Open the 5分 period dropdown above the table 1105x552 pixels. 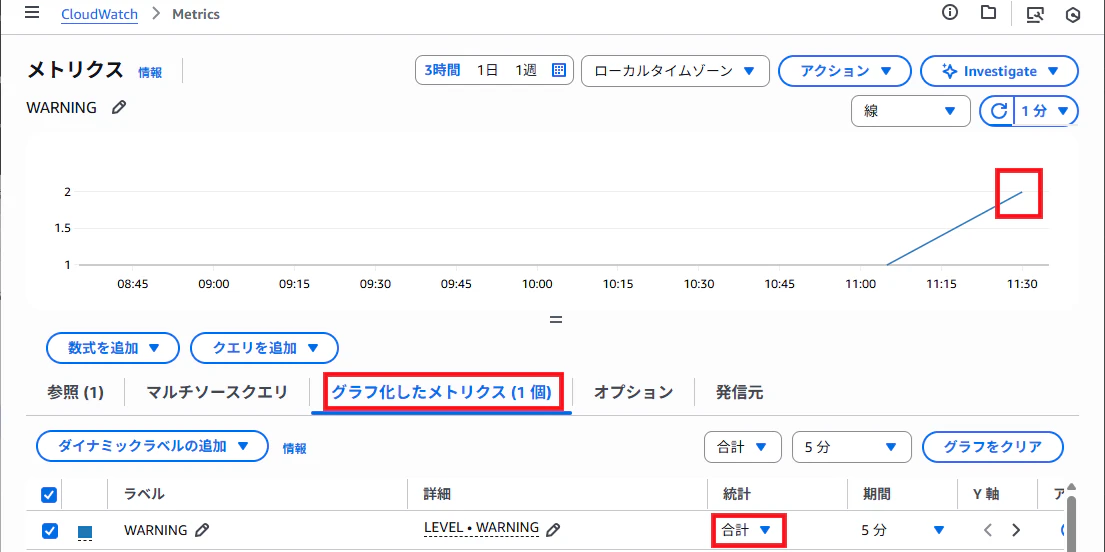[852, 447]
